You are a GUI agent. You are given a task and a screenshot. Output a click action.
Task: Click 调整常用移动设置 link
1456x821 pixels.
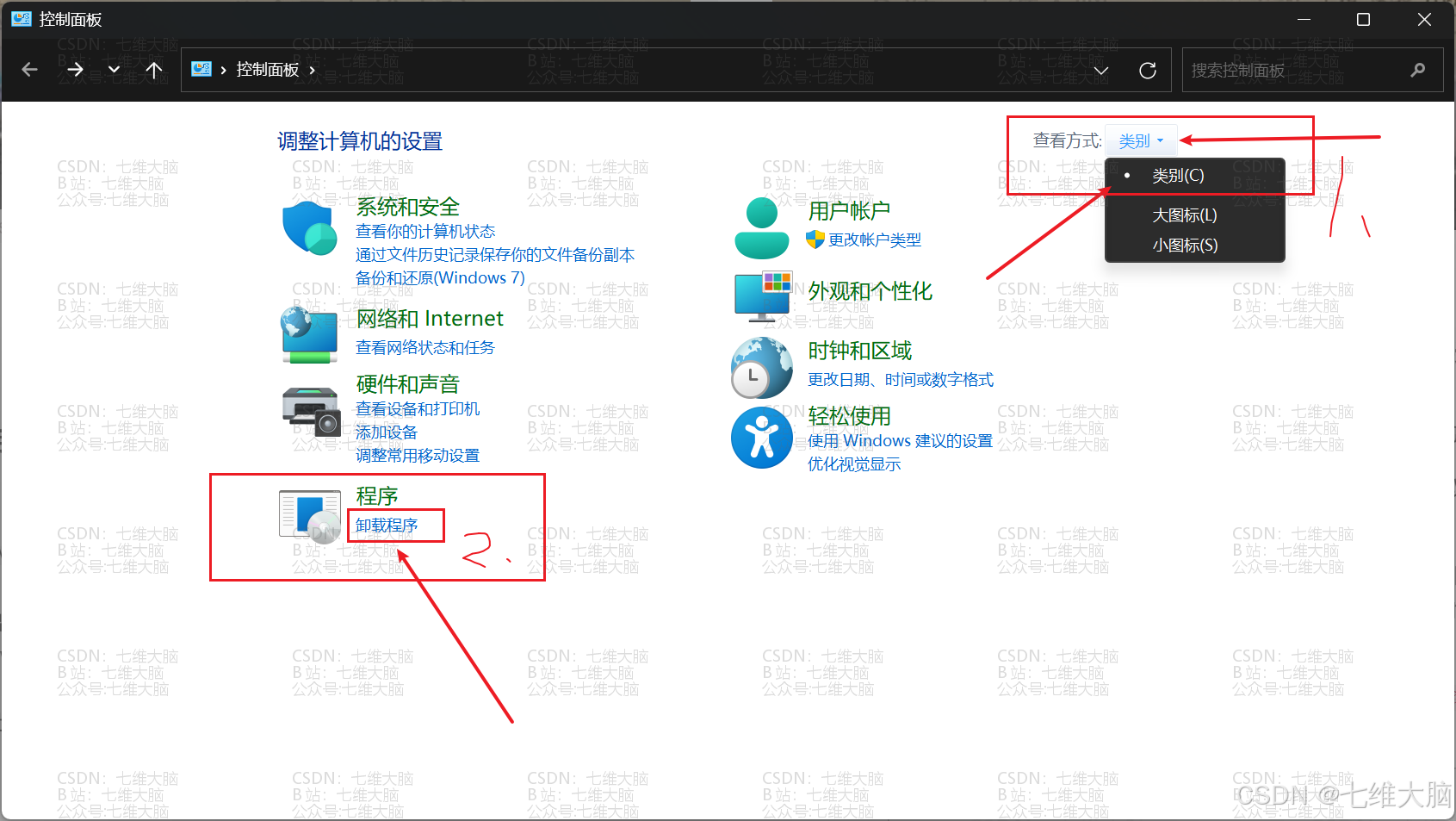(x=418, y=455)
